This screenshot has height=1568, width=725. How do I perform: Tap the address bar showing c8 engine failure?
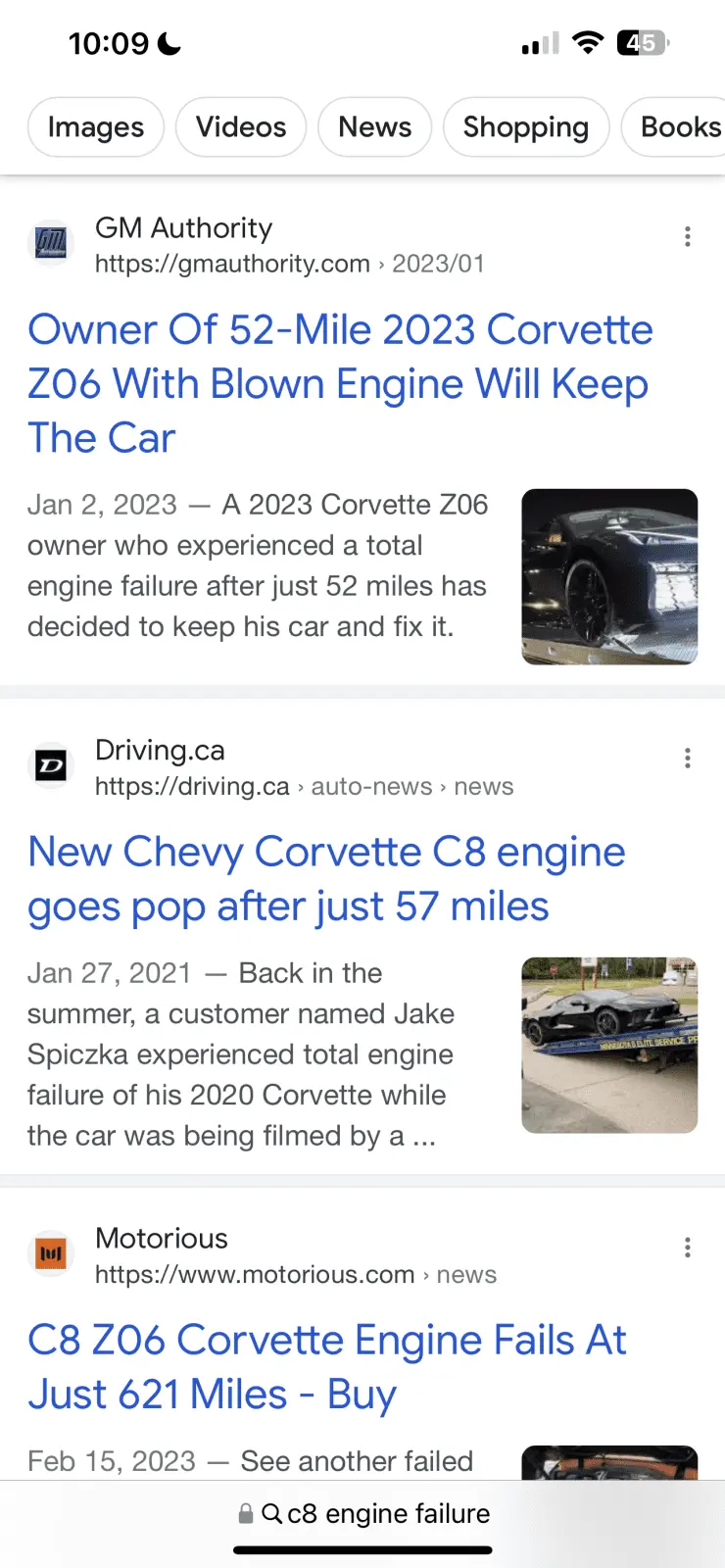click(388, 1514)
